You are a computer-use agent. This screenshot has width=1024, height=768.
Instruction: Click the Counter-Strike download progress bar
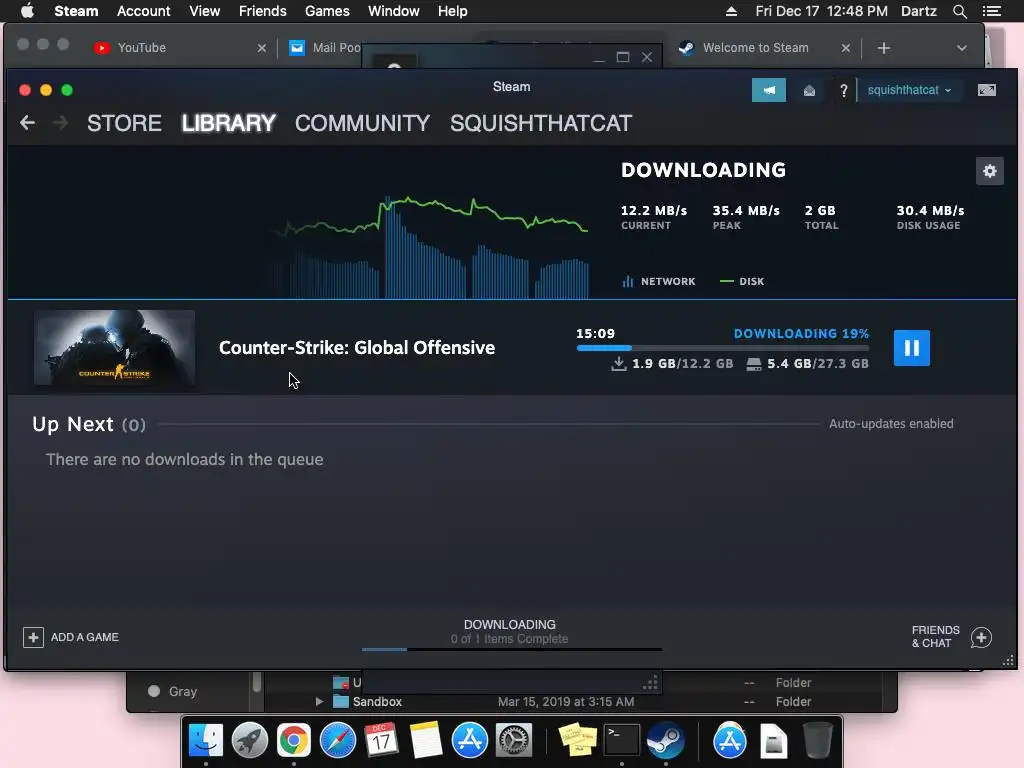click(722, 348)
